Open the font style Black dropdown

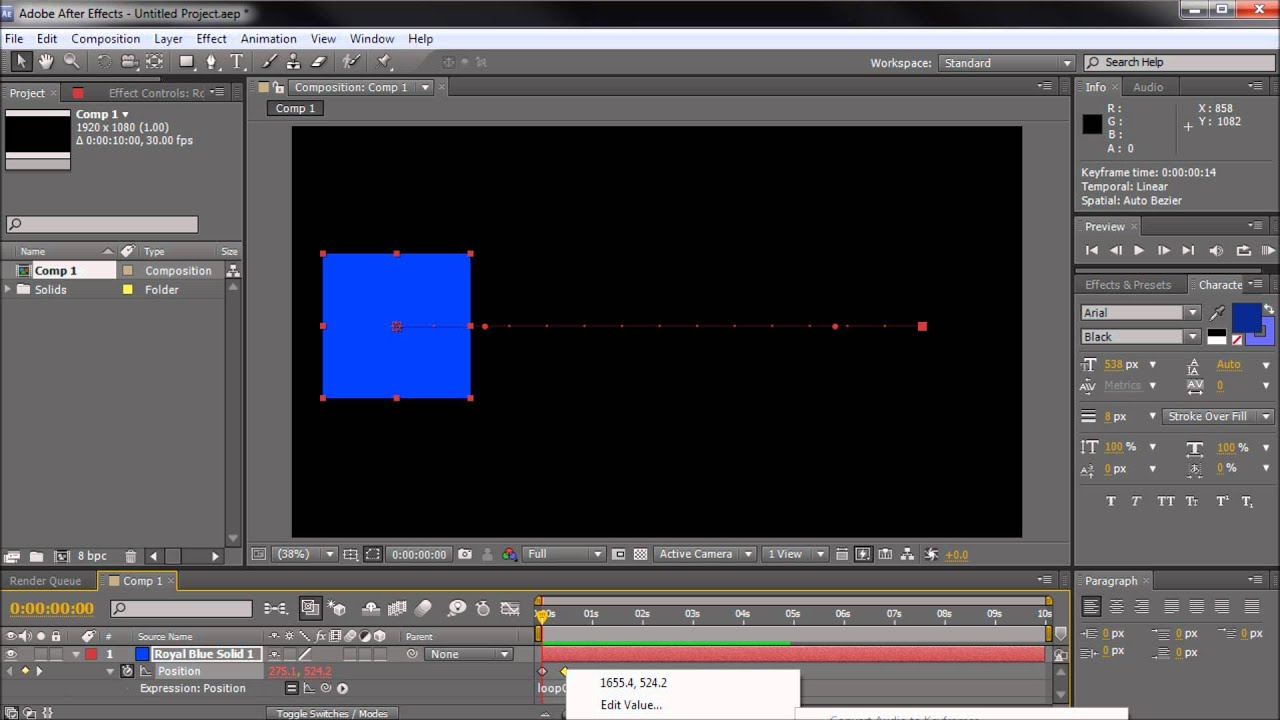click(x=1140, y=337)
